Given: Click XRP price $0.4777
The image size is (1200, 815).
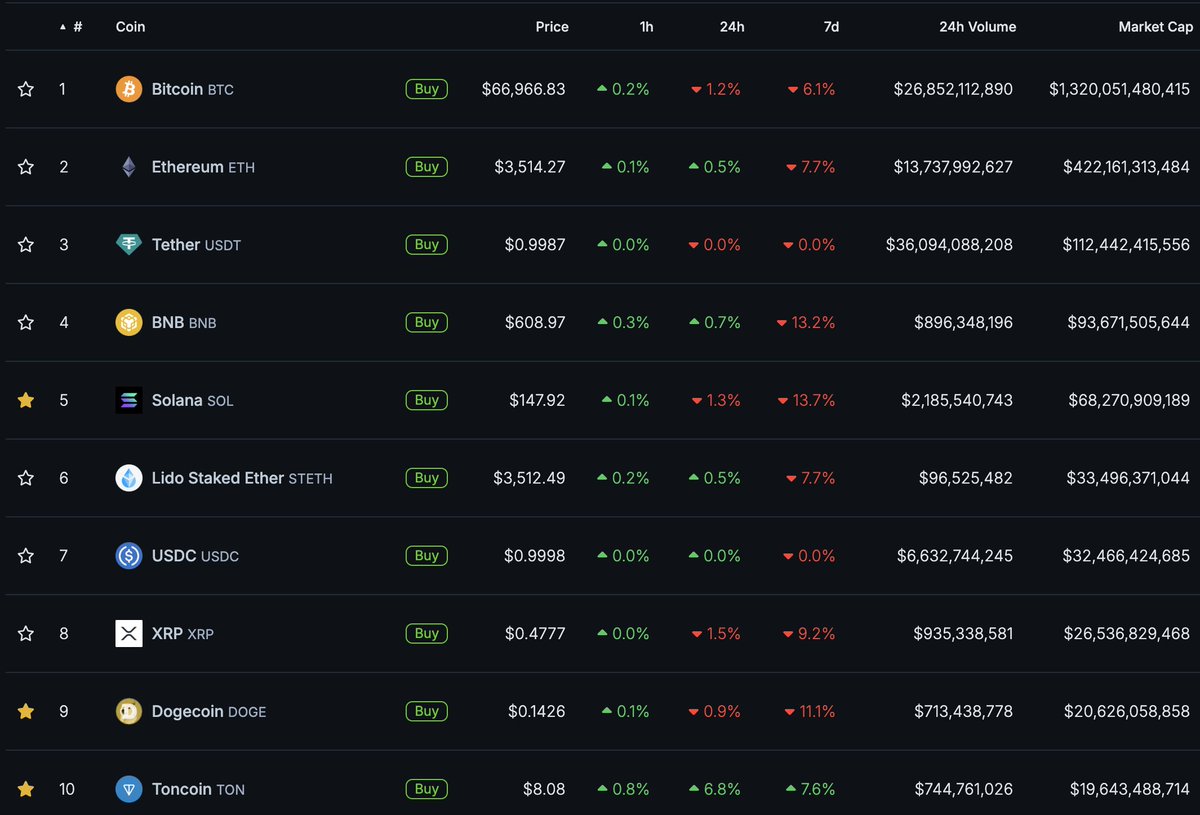Looking at the screenshot, I should [535, 633].
